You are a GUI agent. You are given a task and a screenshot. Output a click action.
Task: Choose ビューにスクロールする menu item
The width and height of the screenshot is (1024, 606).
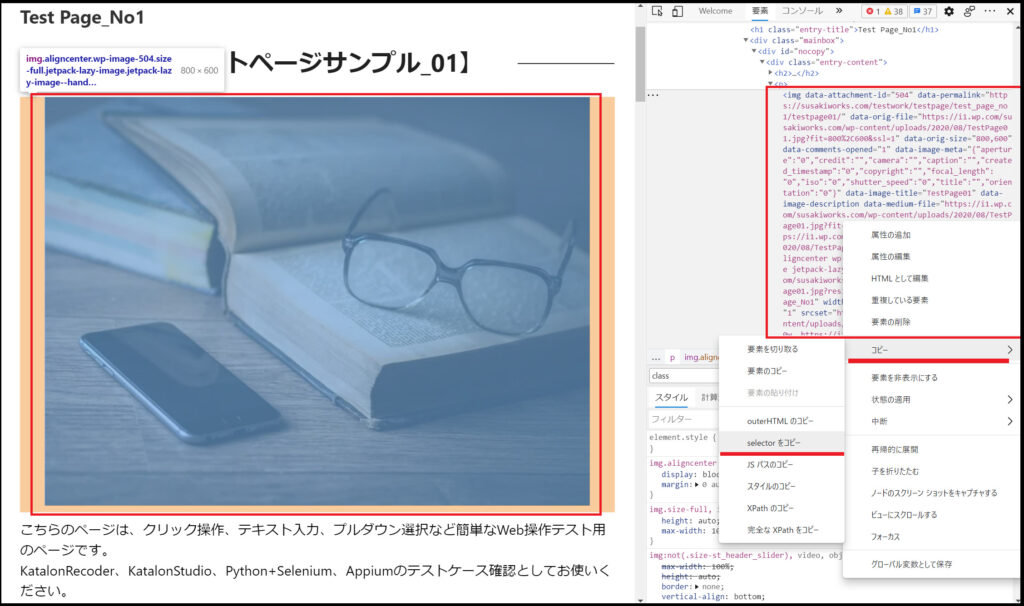pos(904,515)
